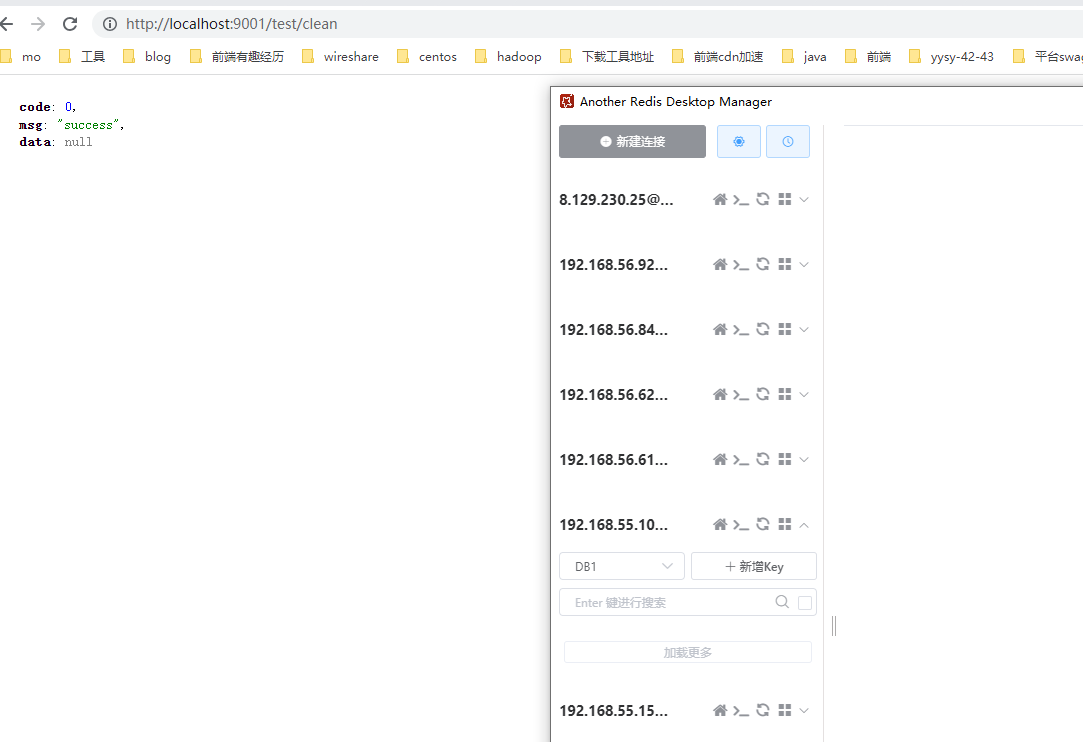Refresh the 192.168.56.84 connection
The width and height of the screenshot is (1083, 742).
point(763,329)
